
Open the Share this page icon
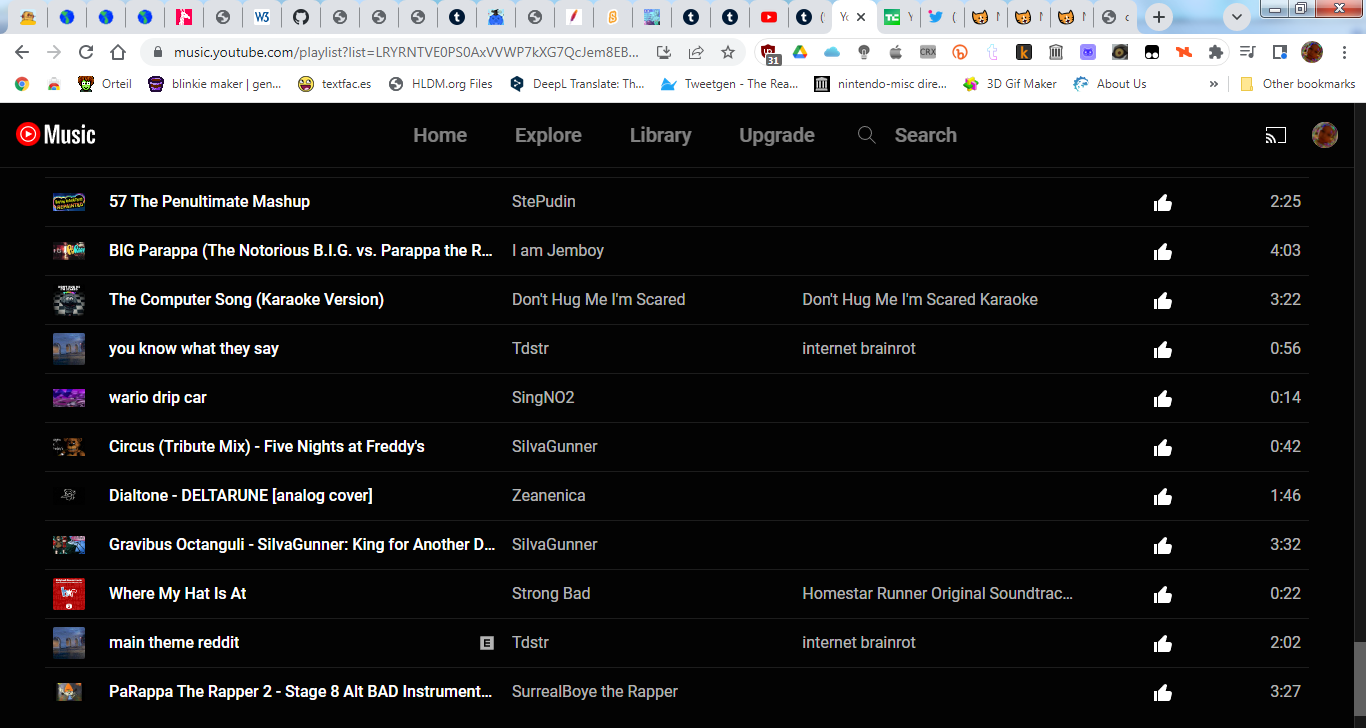click(696, 52)
